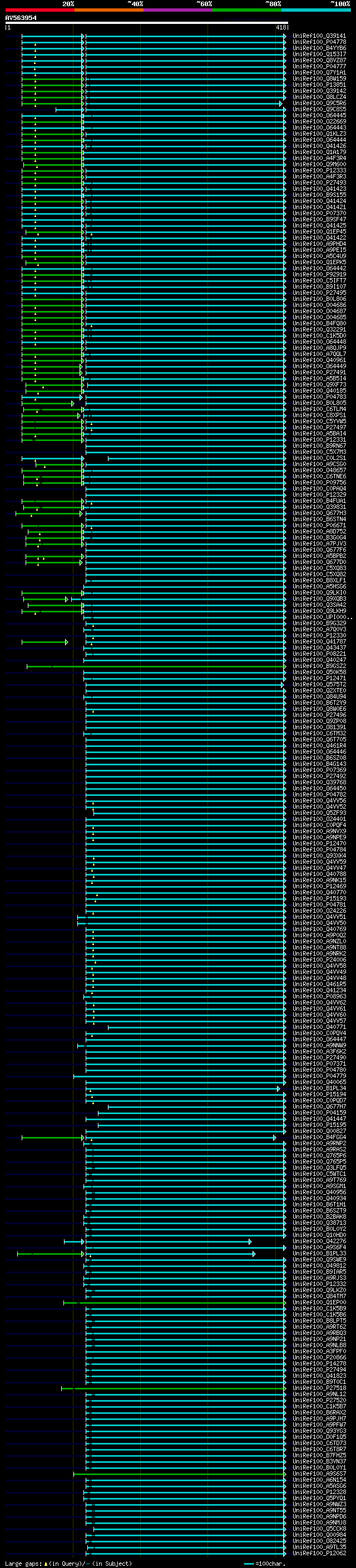Open hit UniRef100_P04778
Screen dimensions: 356x1568
319,42
